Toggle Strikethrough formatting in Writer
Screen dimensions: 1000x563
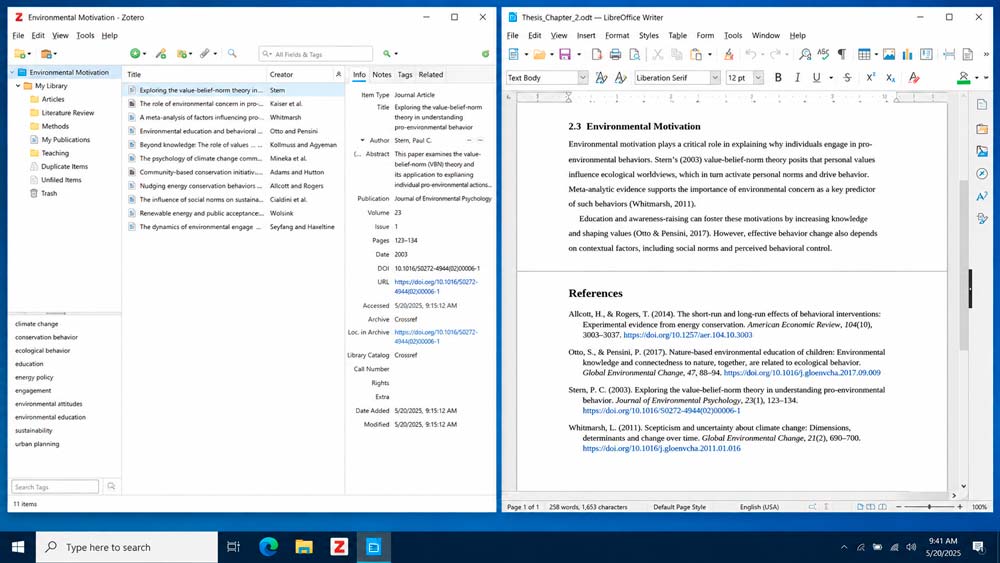pos(847,77)
